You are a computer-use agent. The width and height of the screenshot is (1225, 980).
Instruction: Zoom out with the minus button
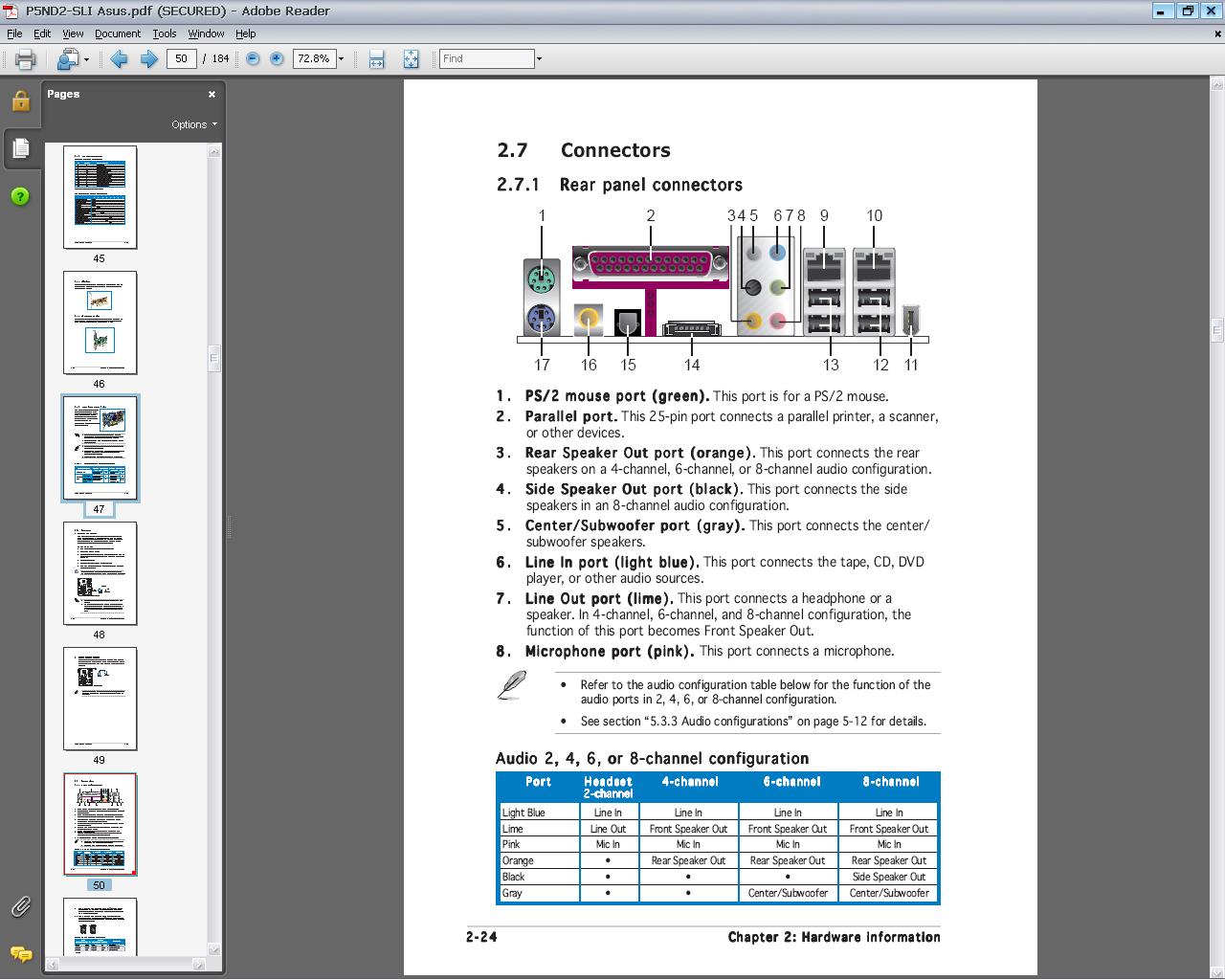(x=253, y=59)
